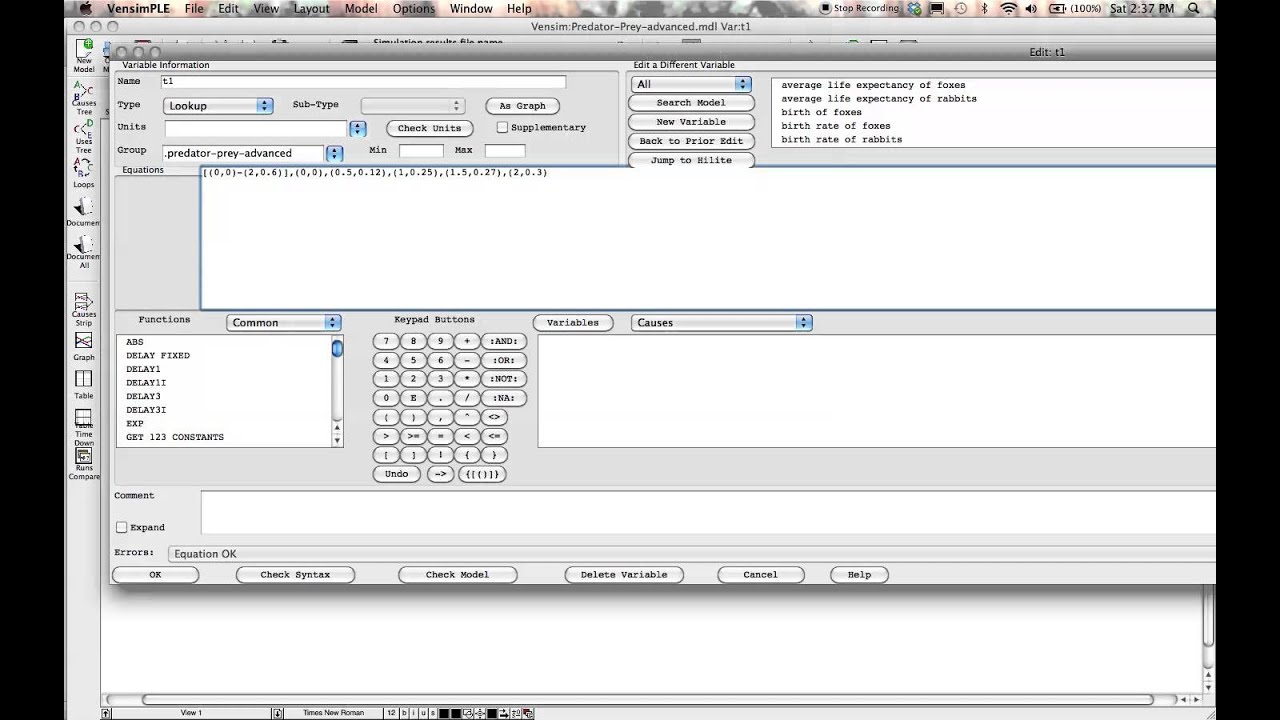This screenshot has width=1280, height=720.
Task: Open the disabled Sub-Type dropdown
Action: pos(412,105)
